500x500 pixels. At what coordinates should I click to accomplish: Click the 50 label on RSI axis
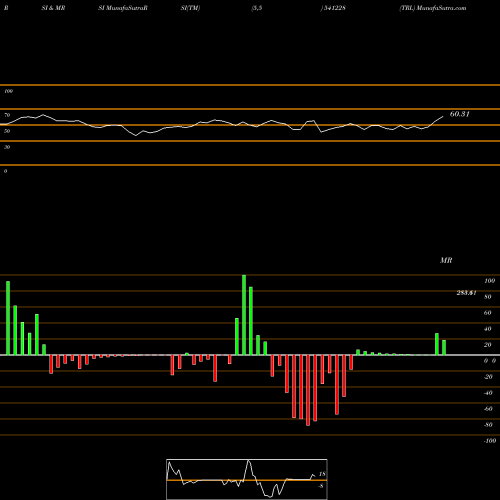pyautogui.click(x=7, y=131)
